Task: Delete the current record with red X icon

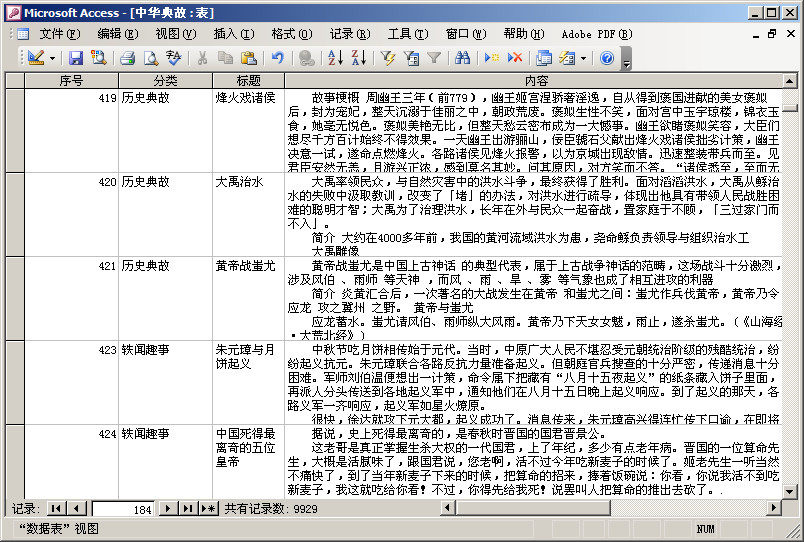Action: pos(514,58)
